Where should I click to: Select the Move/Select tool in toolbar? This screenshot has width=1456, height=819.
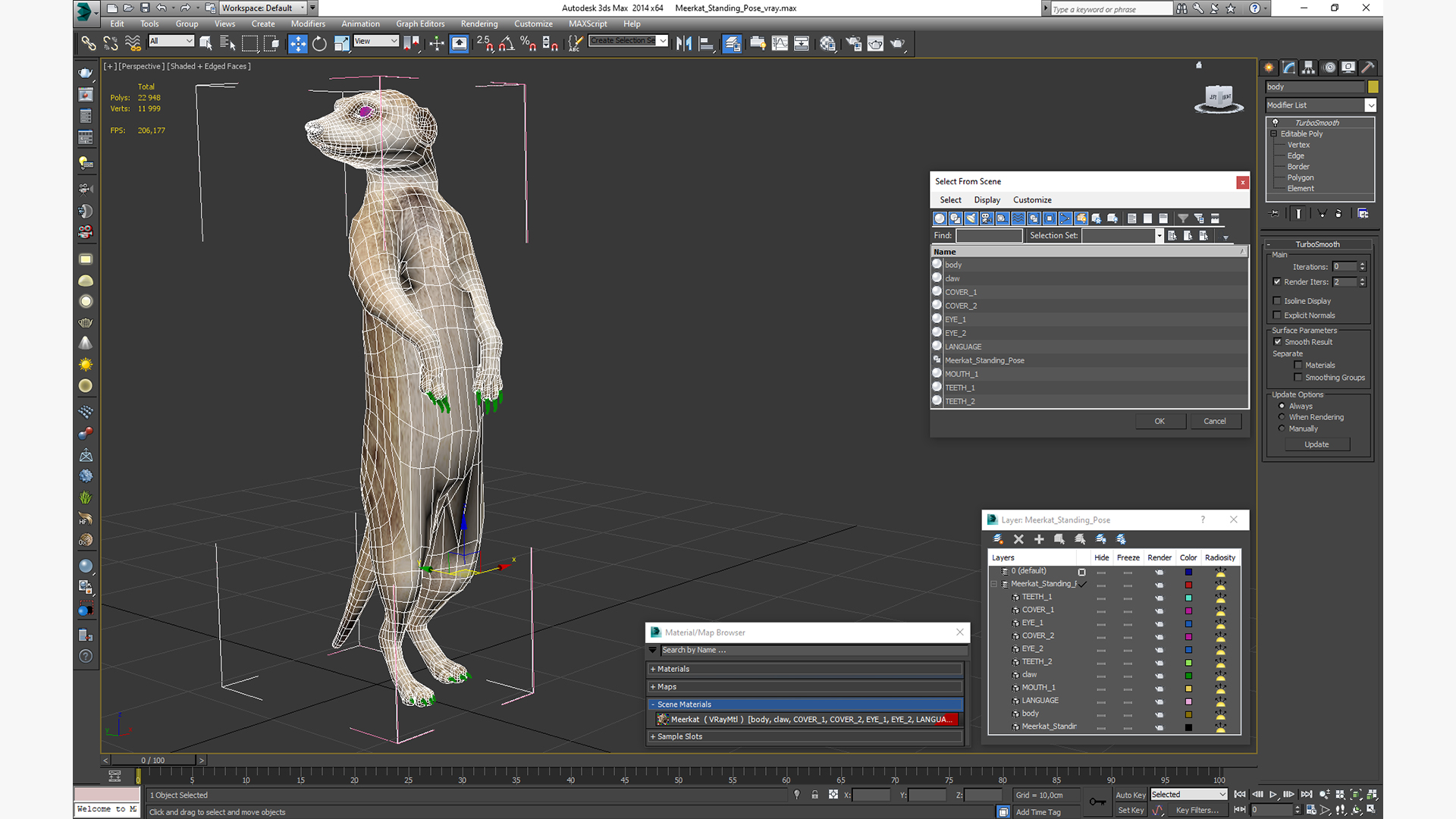297,43
